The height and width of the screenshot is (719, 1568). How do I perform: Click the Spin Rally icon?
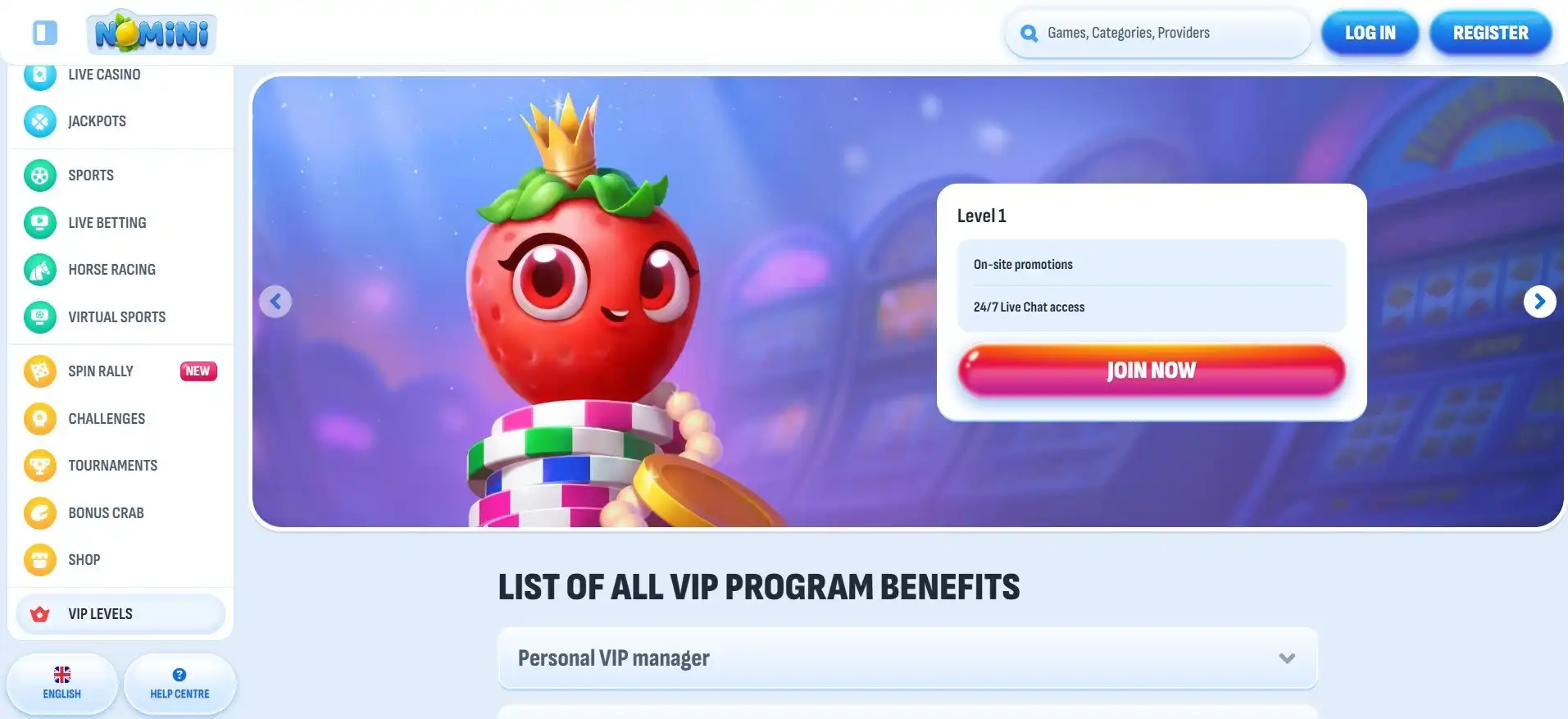[40, 371]
